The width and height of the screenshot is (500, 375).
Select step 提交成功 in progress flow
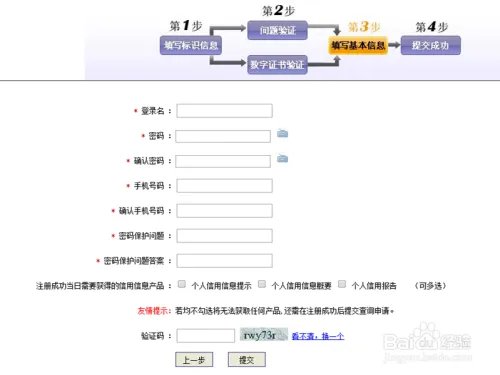point(430,45)
